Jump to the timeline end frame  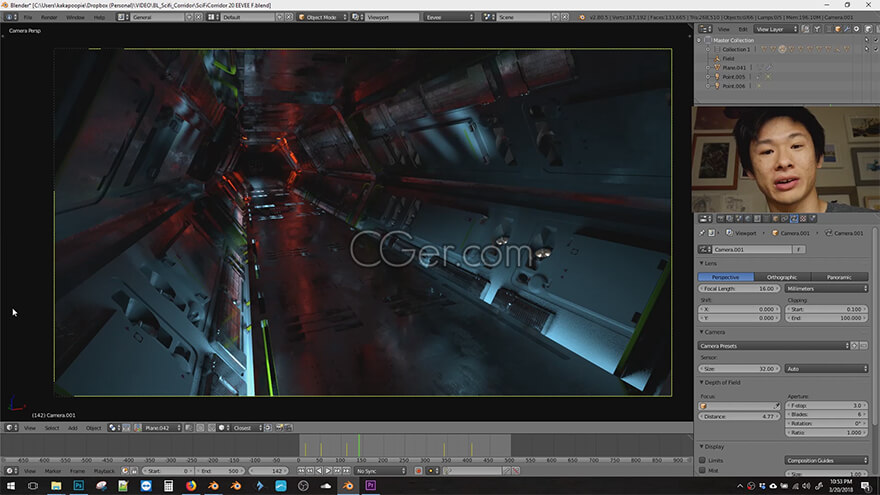[x=346, y=471]
